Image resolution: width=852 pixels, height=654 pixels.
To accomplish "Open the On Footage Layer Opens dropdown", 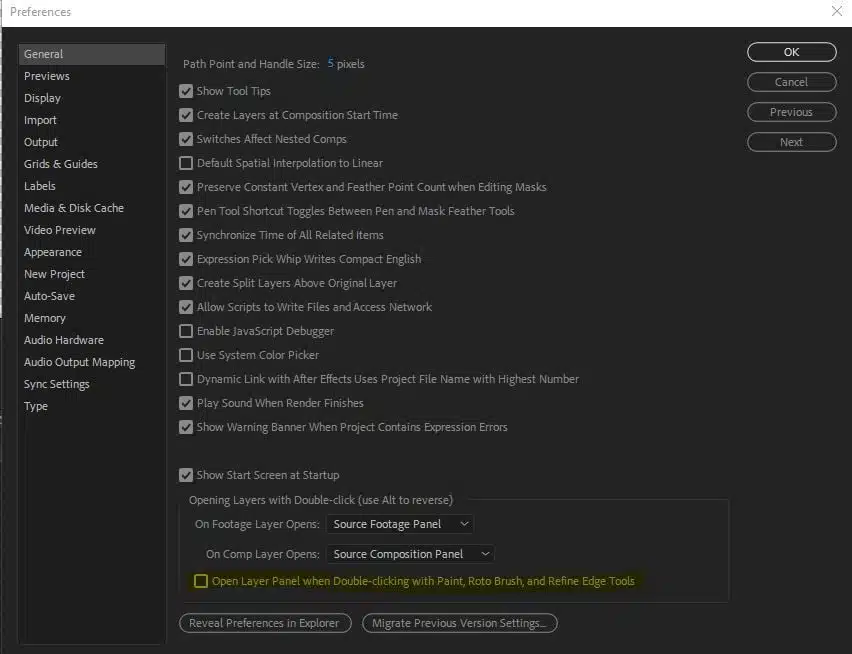I will (400, 524).
